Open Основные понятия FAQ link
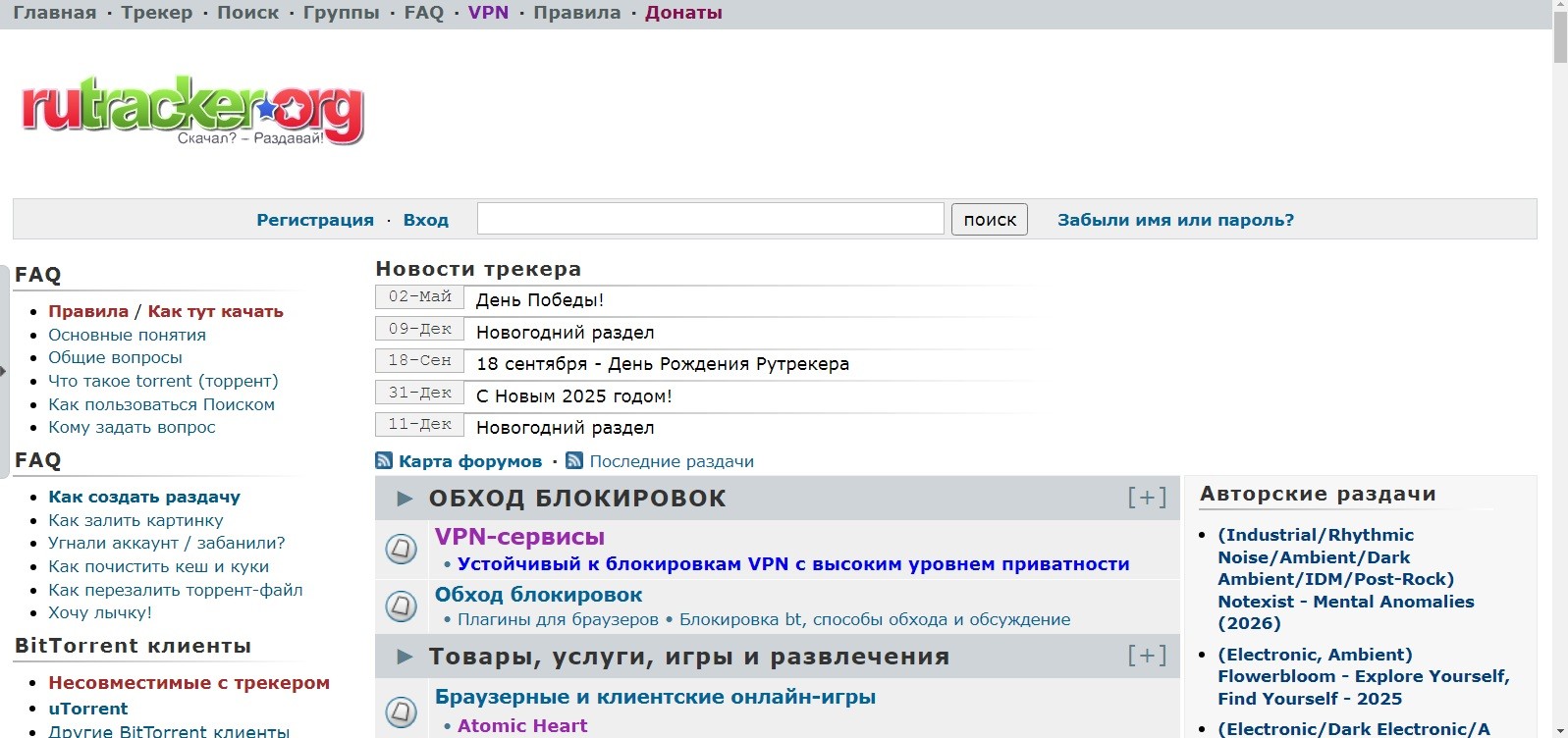 coord(127,335)
